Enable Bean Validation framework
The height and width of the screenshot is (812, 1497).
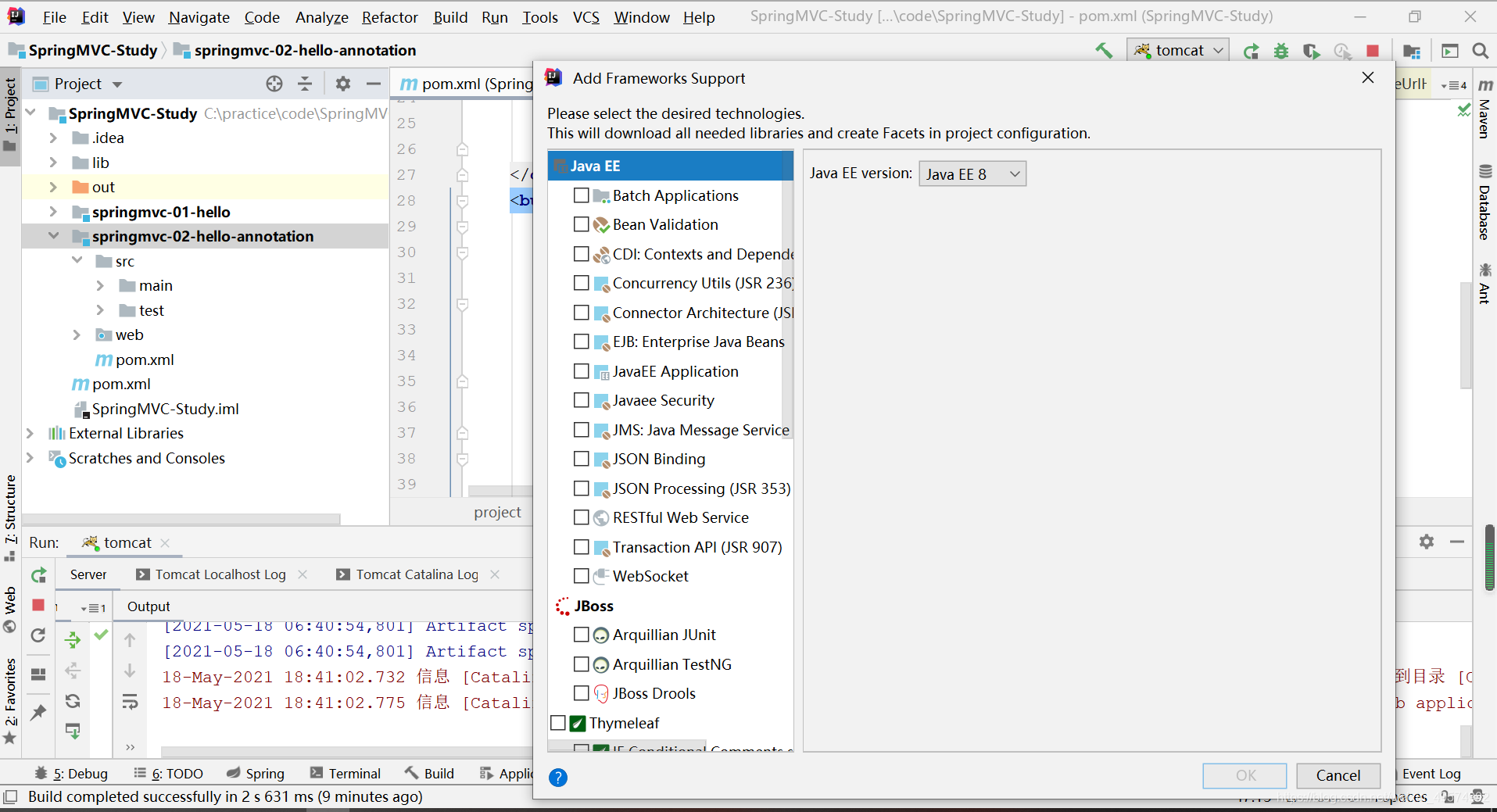coord(582,224)
